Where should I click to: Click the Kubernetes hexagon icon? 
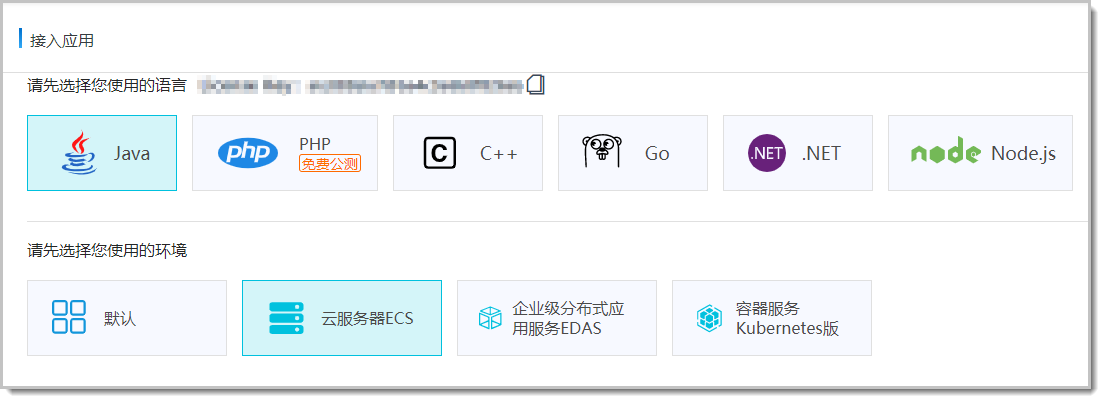tap(709, 318)
